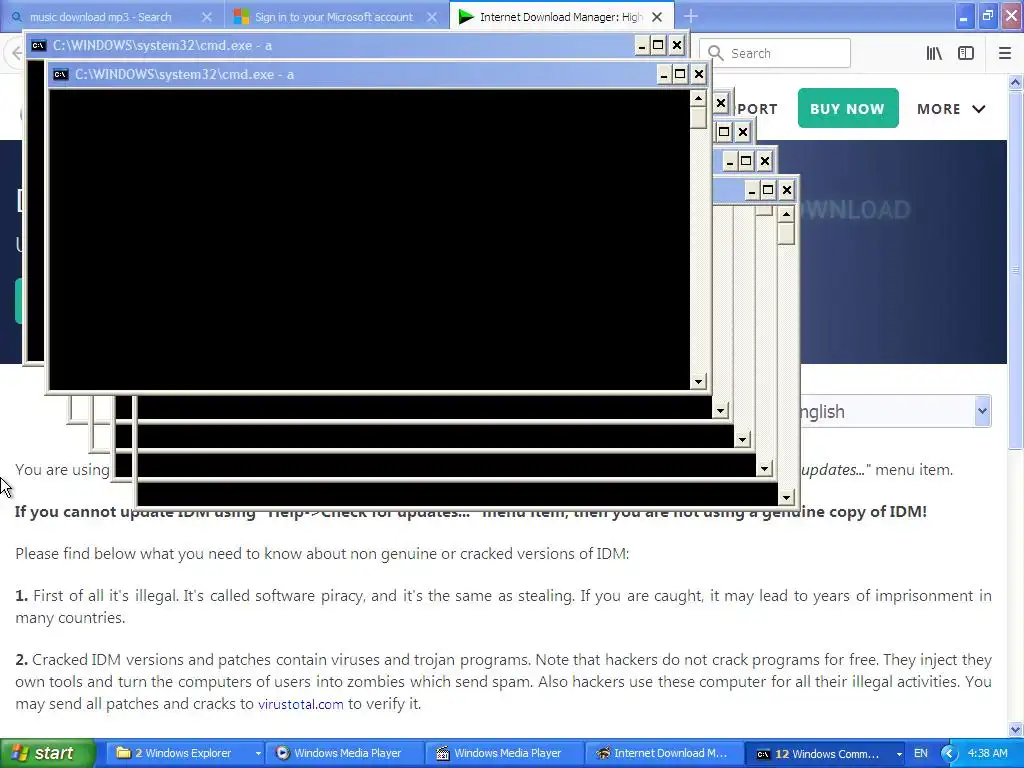Click browser page scrollbar up arrow

click(1016, 82)
